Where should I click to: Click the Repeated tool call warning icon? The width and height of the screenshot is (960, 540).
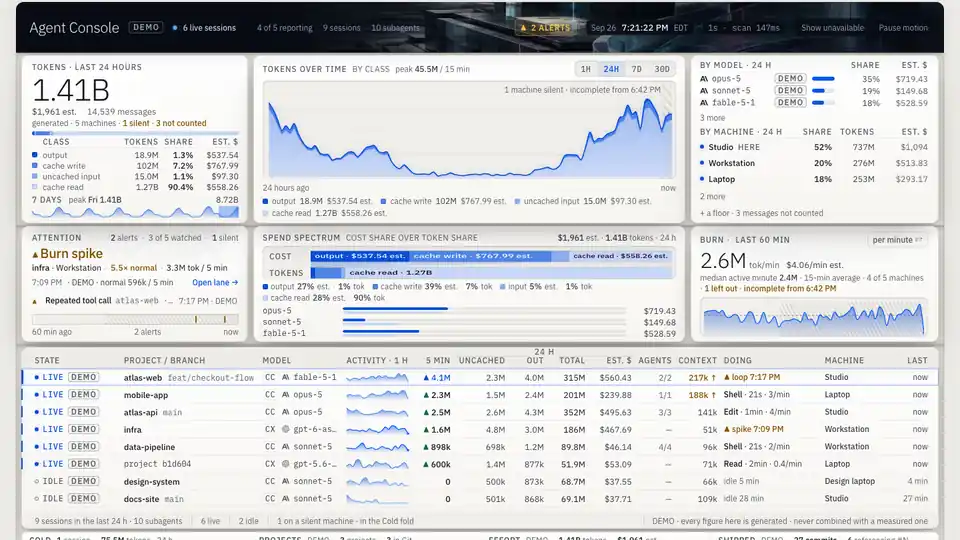[x=35, y=301]
